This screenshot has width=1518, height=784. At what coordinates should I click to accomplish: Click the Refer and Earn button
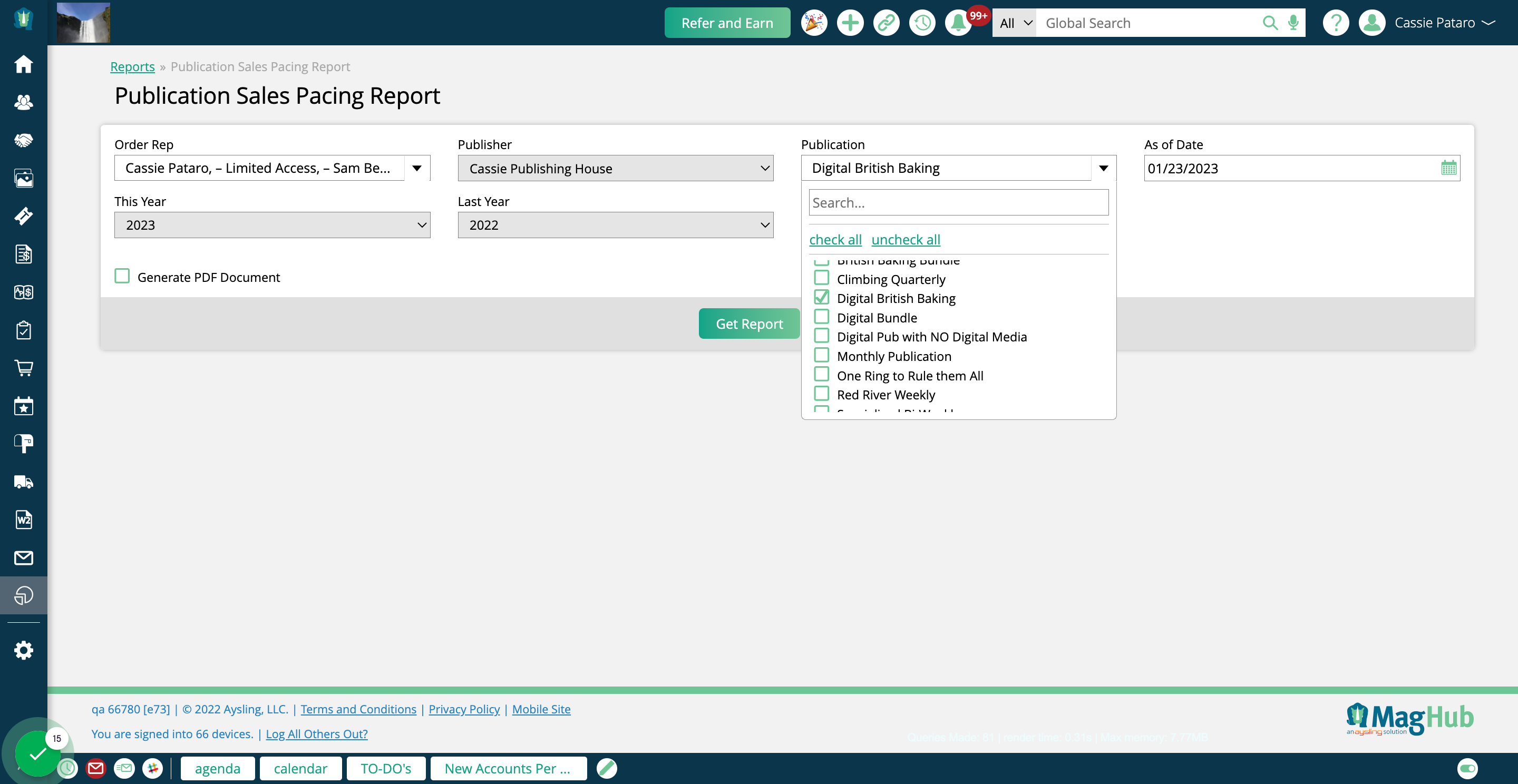point(727,23)
